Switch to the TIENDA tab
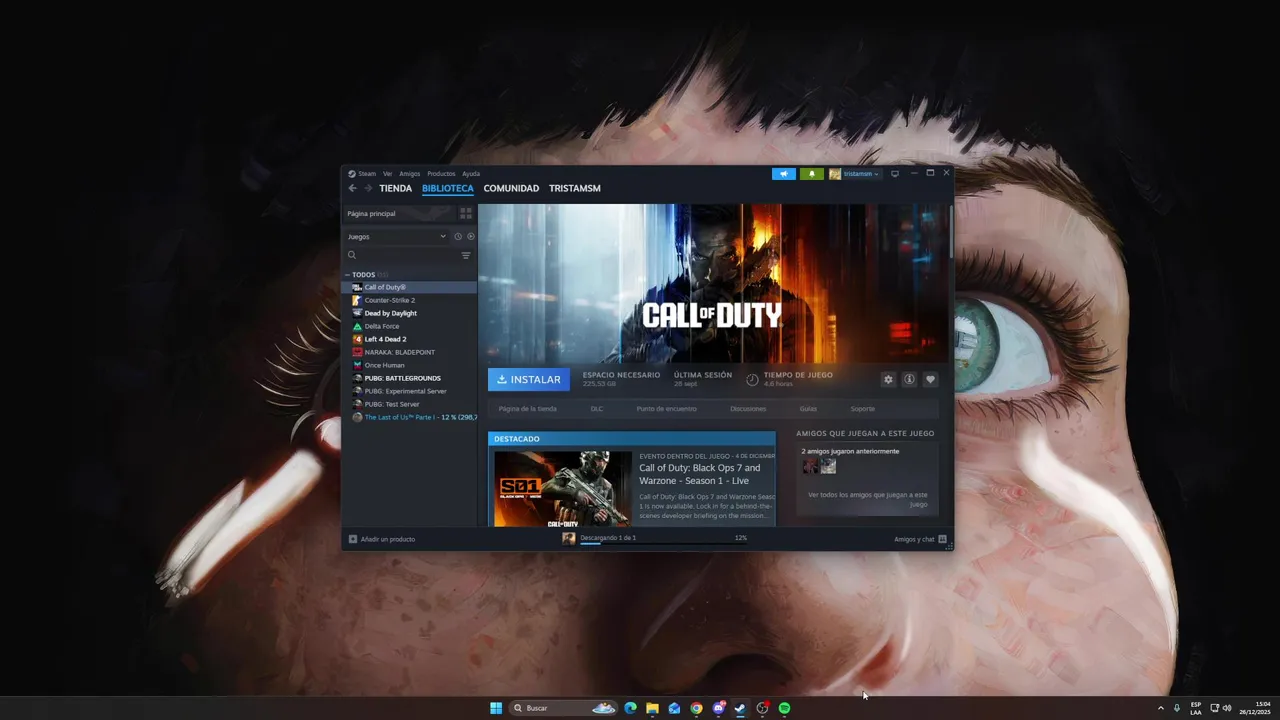This screenshot has width=1280, height=720. [x=396, y=188]
